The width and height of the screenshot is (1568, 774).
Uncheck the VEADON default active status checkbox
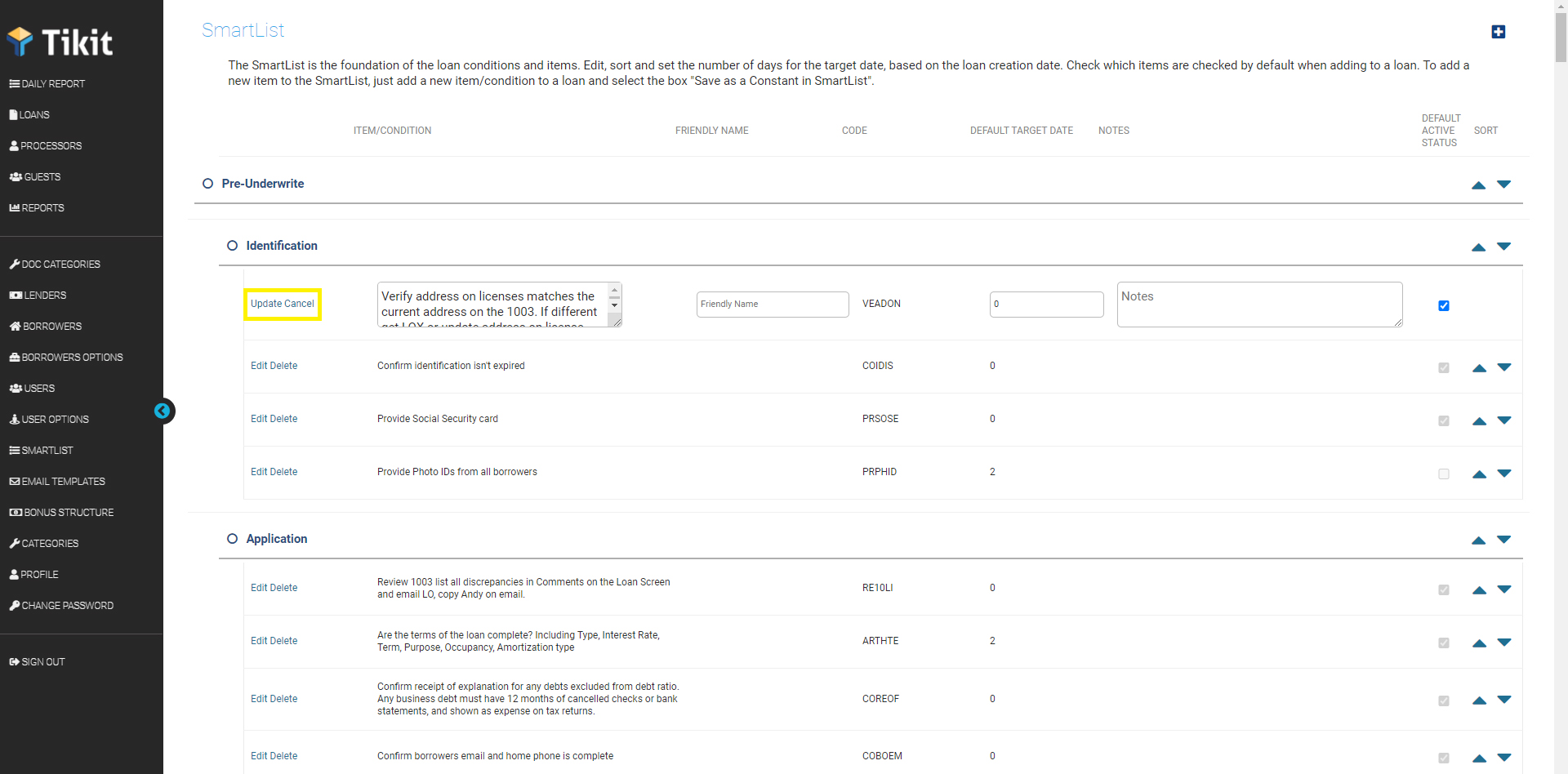click(1444, 305)
